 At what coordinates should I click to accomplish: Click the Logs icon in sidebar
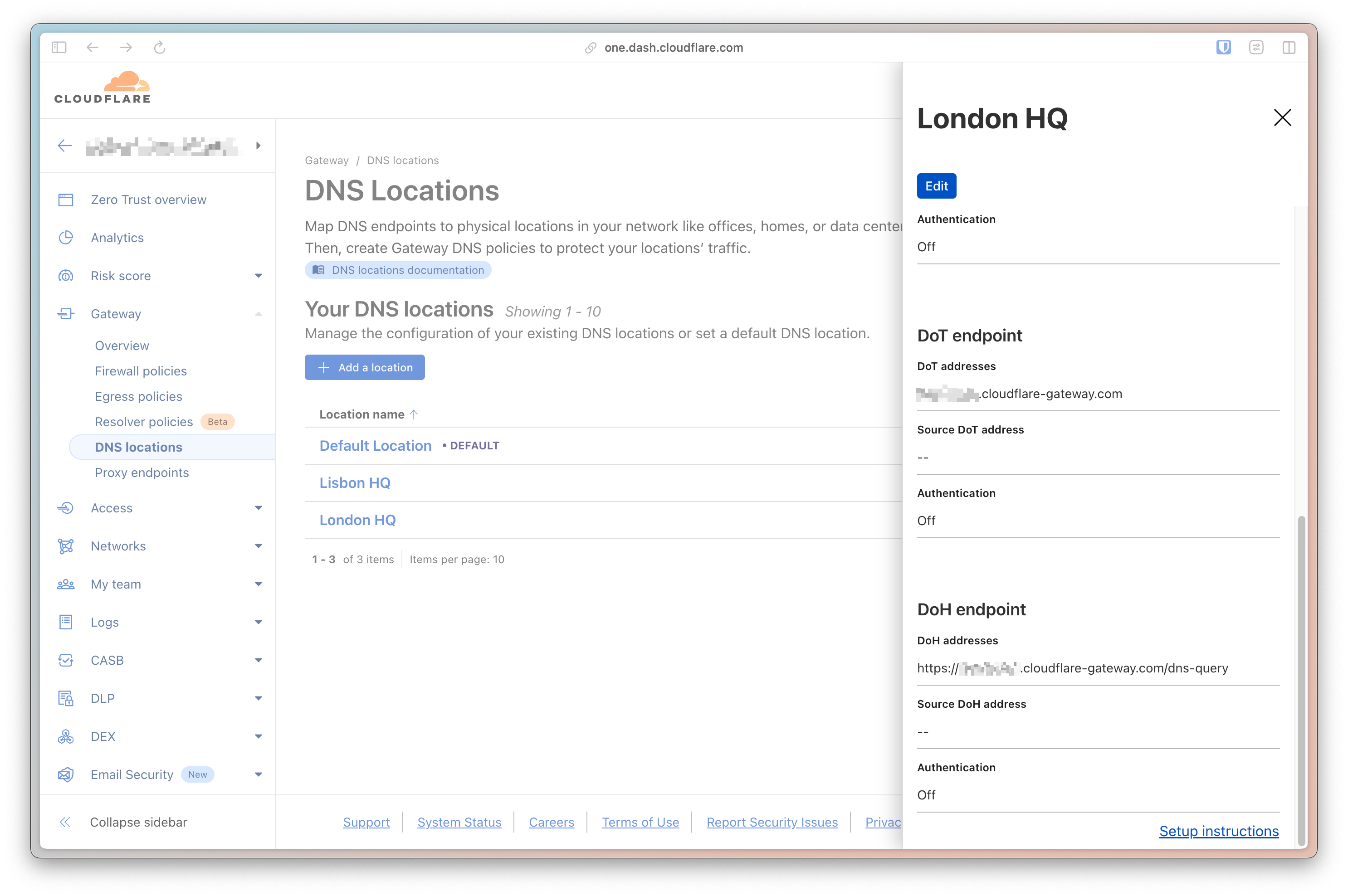(66, 622)
